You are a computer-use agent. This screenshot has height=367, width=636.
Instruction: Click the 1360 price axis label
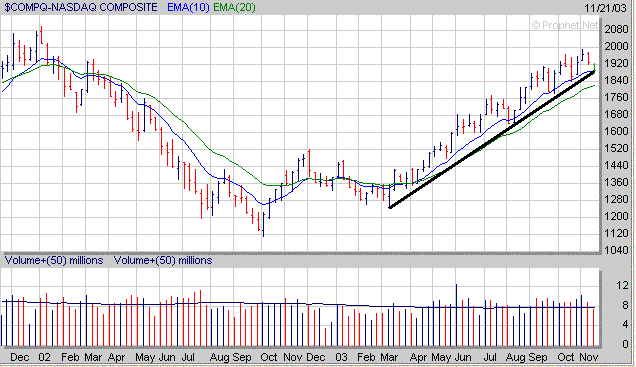point(616,182)
